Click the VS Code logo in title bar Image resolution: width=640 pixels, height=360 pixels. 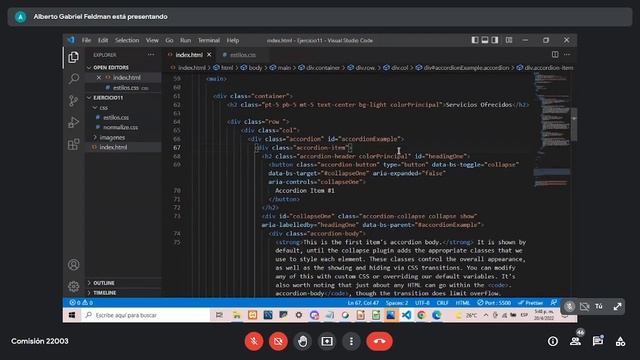[71, 40]
